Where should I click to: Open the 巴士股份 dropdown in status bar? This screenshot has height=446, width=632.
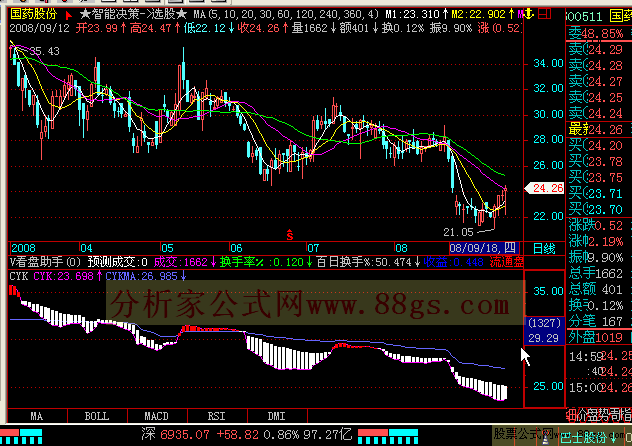590,438
